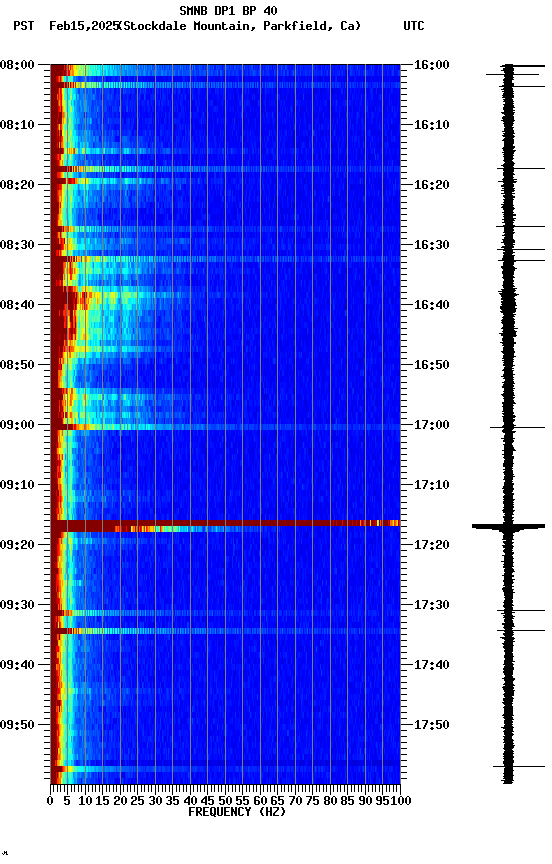Click the spectrogram streak near 08:03
The image size is (552, 864).
(225, 85)
